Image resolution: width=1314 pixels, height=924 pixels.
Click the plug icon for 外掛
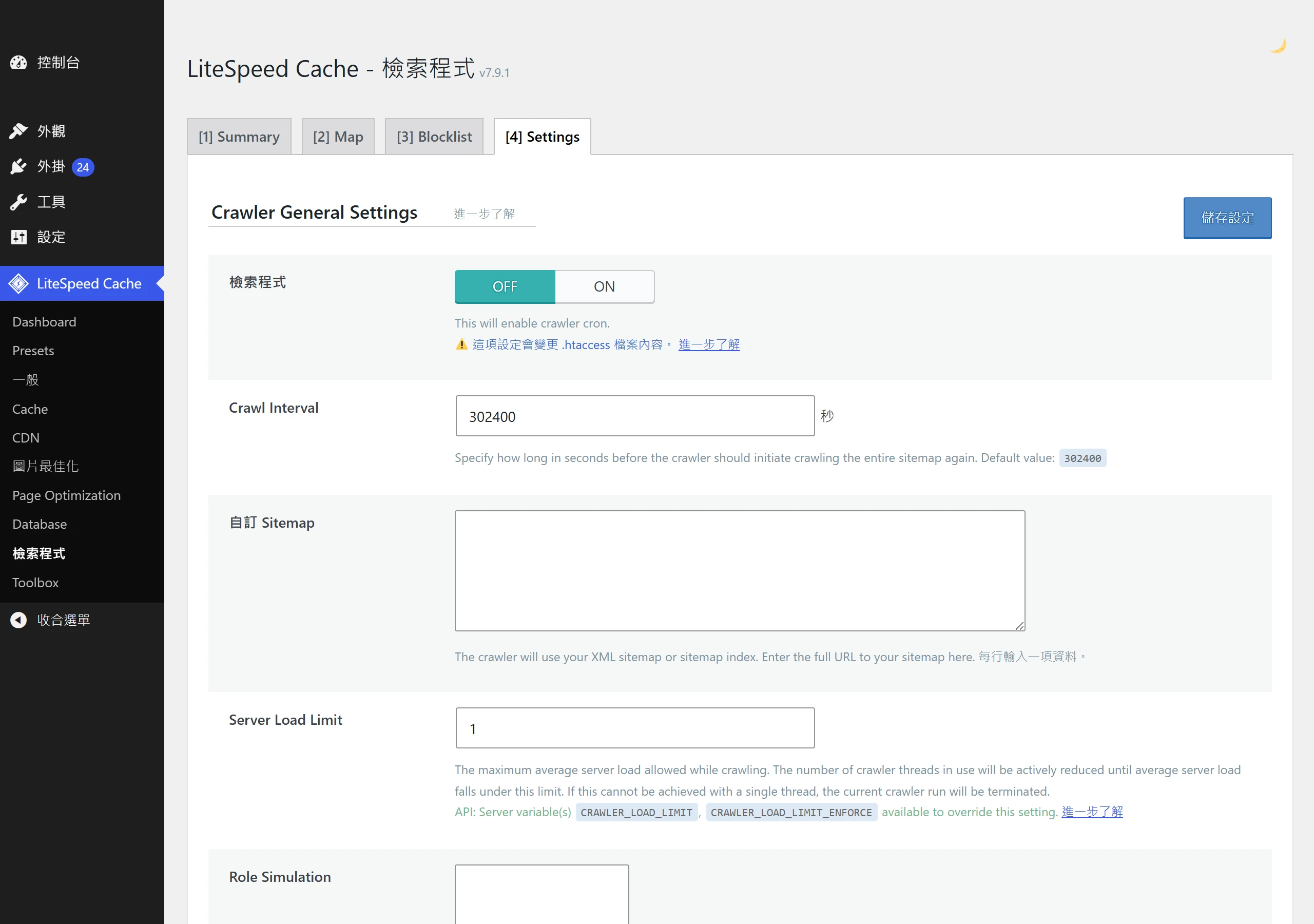(x=18, y=167)
